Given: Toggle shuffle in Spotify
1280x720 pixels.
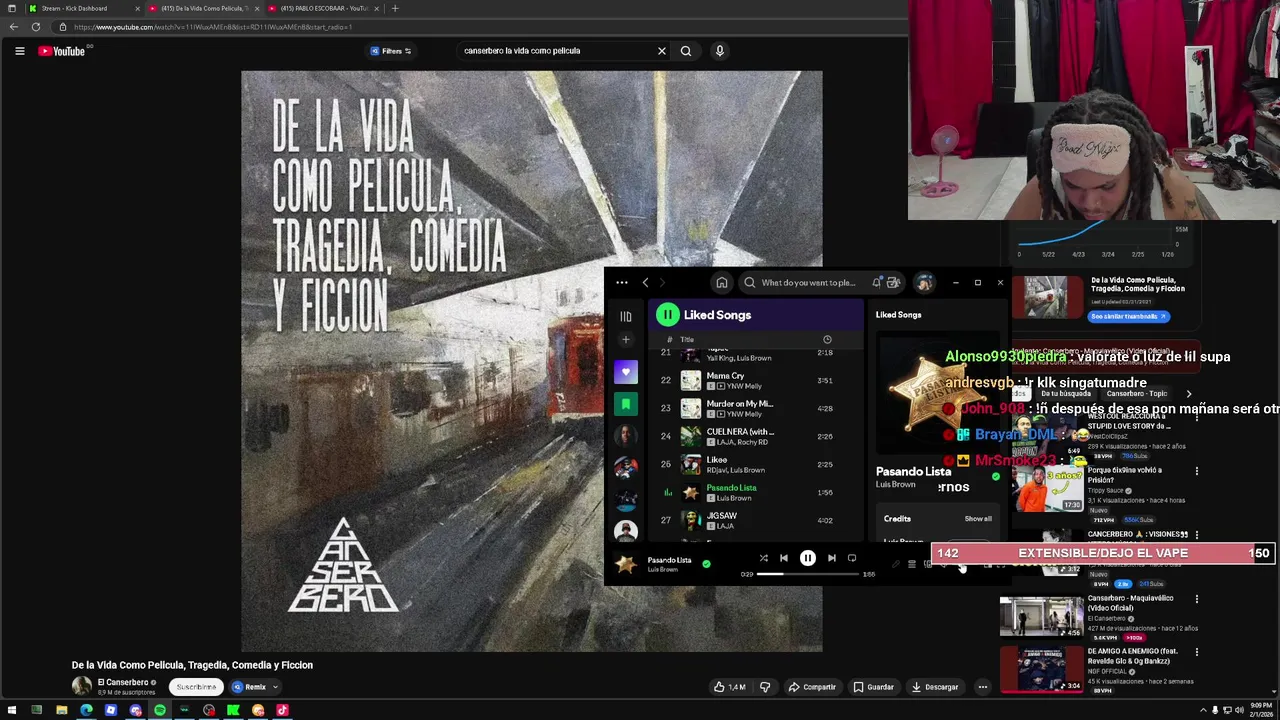Looking at the screenshot, I should point(763,558).
